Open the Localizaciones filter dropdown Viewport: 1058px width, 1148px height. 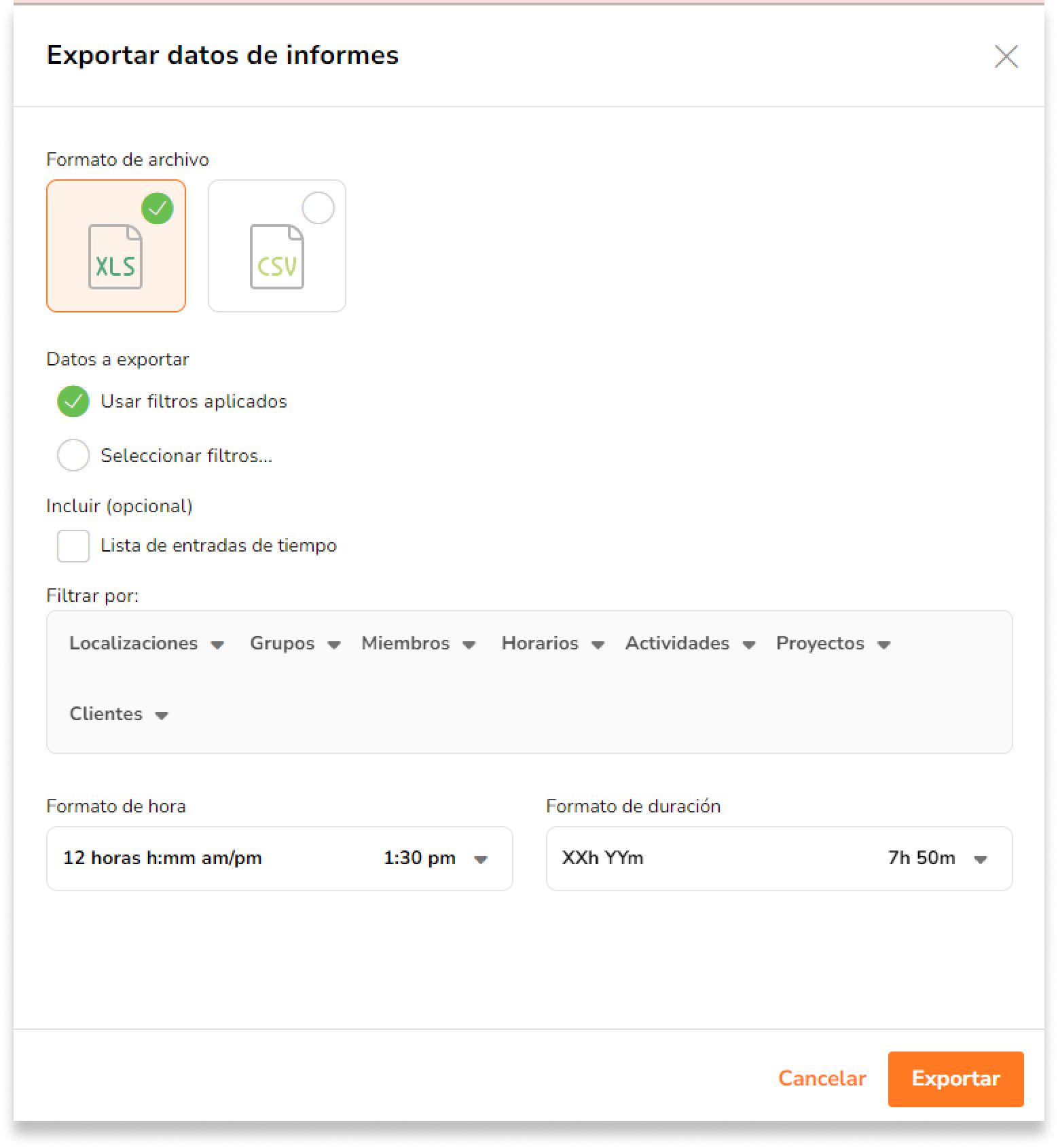coord(147,643)
